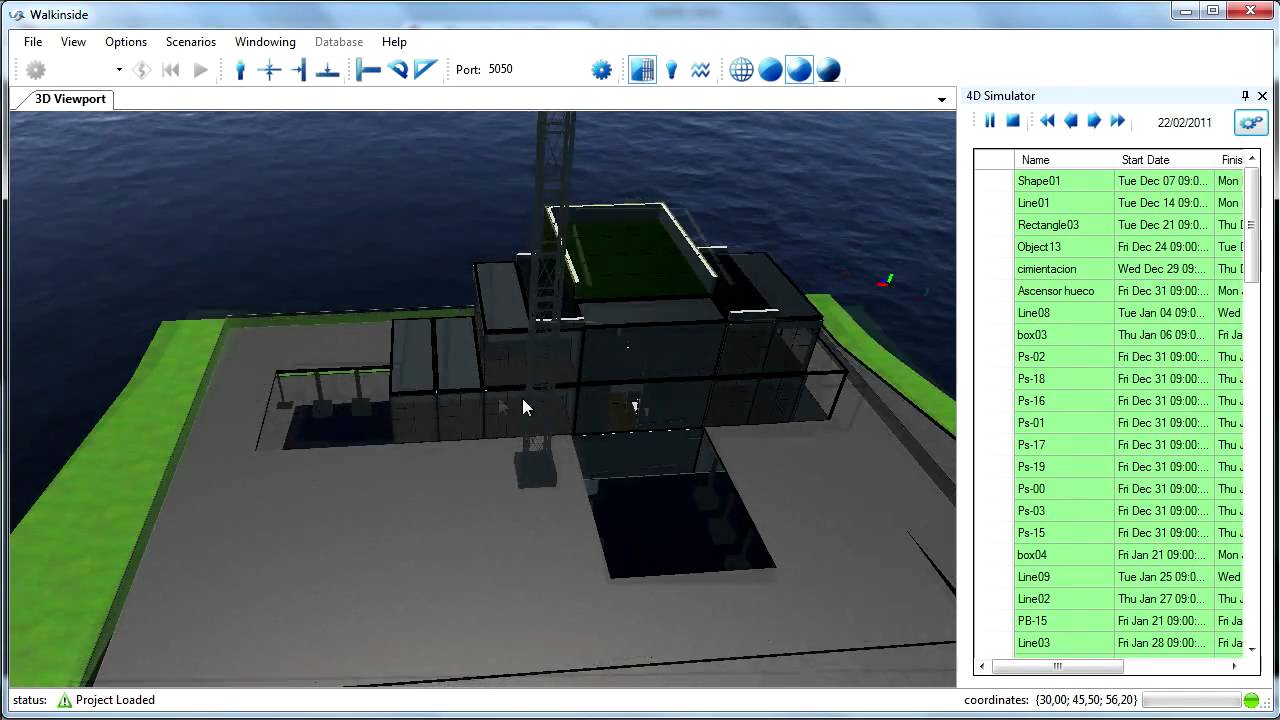Click the Project Loaded status warning icon
The image size is (1280, 720).
(65, 700)
